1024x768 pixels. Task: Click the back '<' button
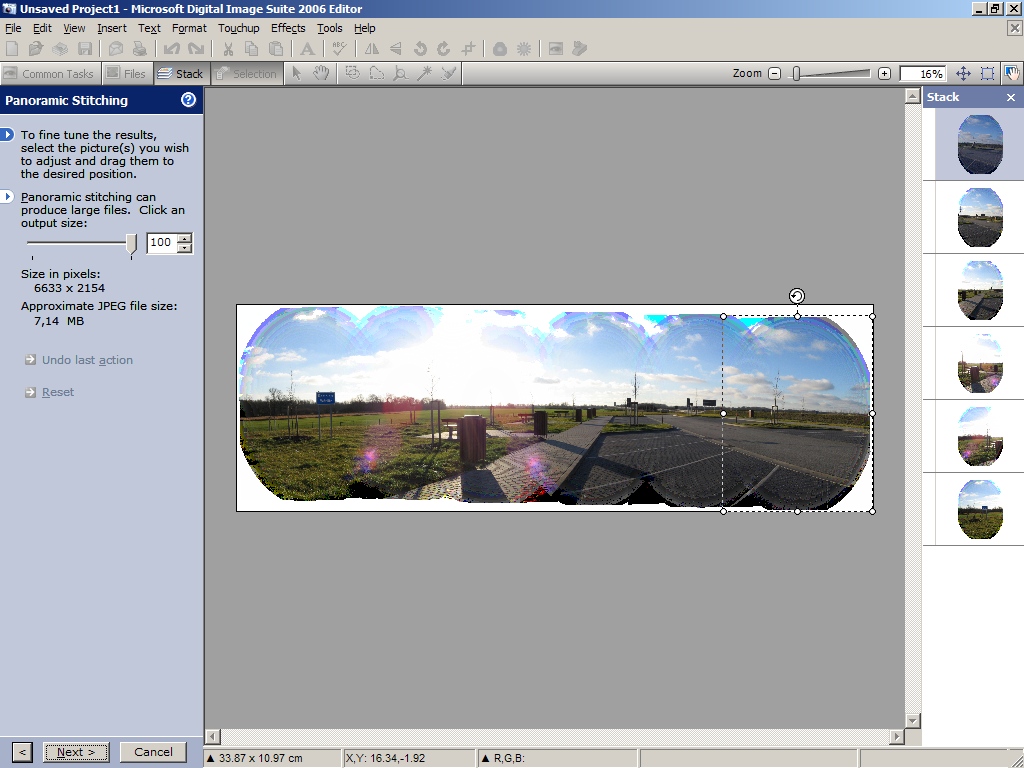pos(22,752)
